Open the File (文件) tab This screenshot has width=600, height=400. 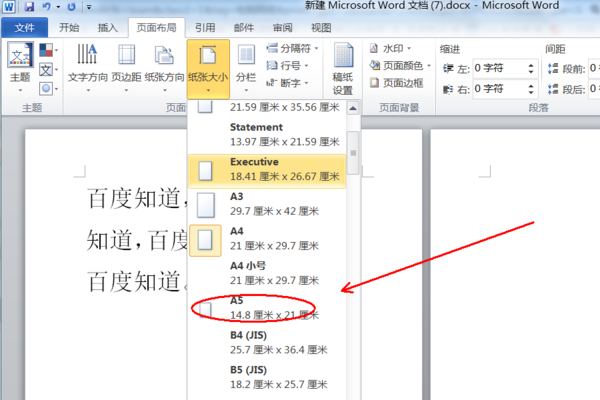(x=24, y=28)
